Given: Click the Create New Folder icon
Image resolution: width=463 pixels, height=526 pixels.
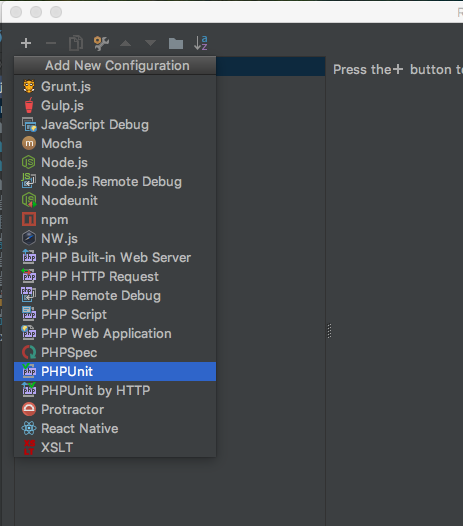Looking at the screenshot, I should tap(175, 43).
